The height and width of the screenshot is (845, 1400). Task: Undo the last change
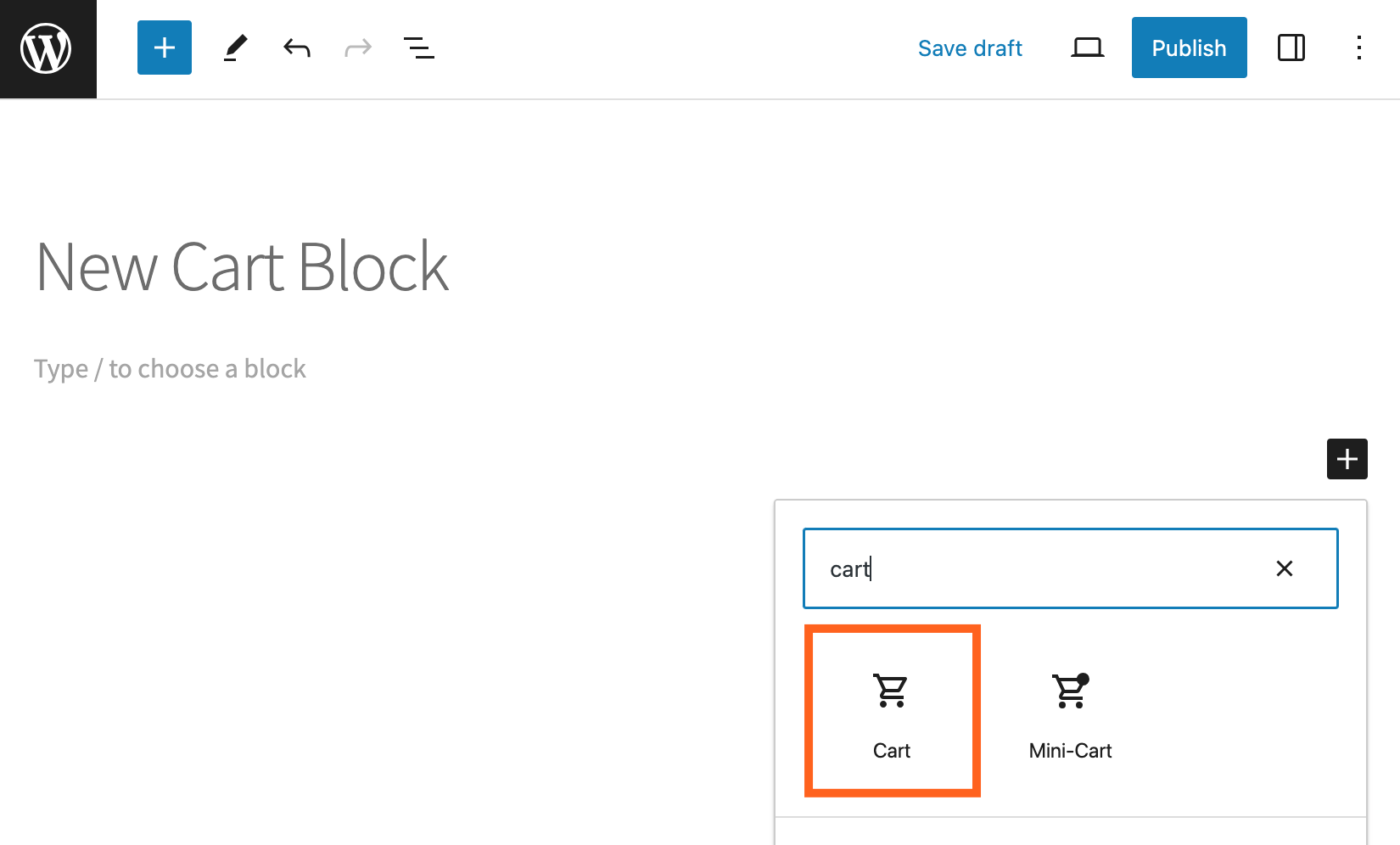[x=296, y=48]
